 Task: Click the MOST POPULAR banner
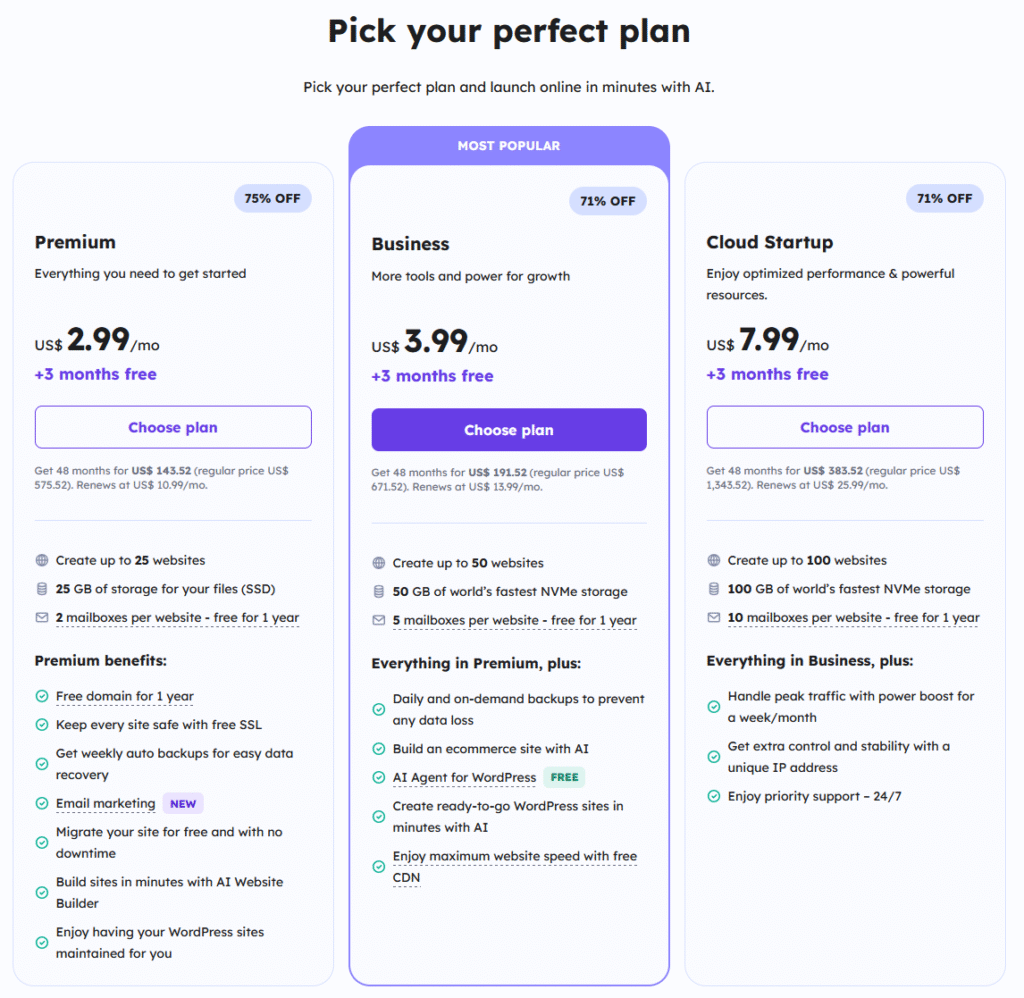[x=509, y=146]
